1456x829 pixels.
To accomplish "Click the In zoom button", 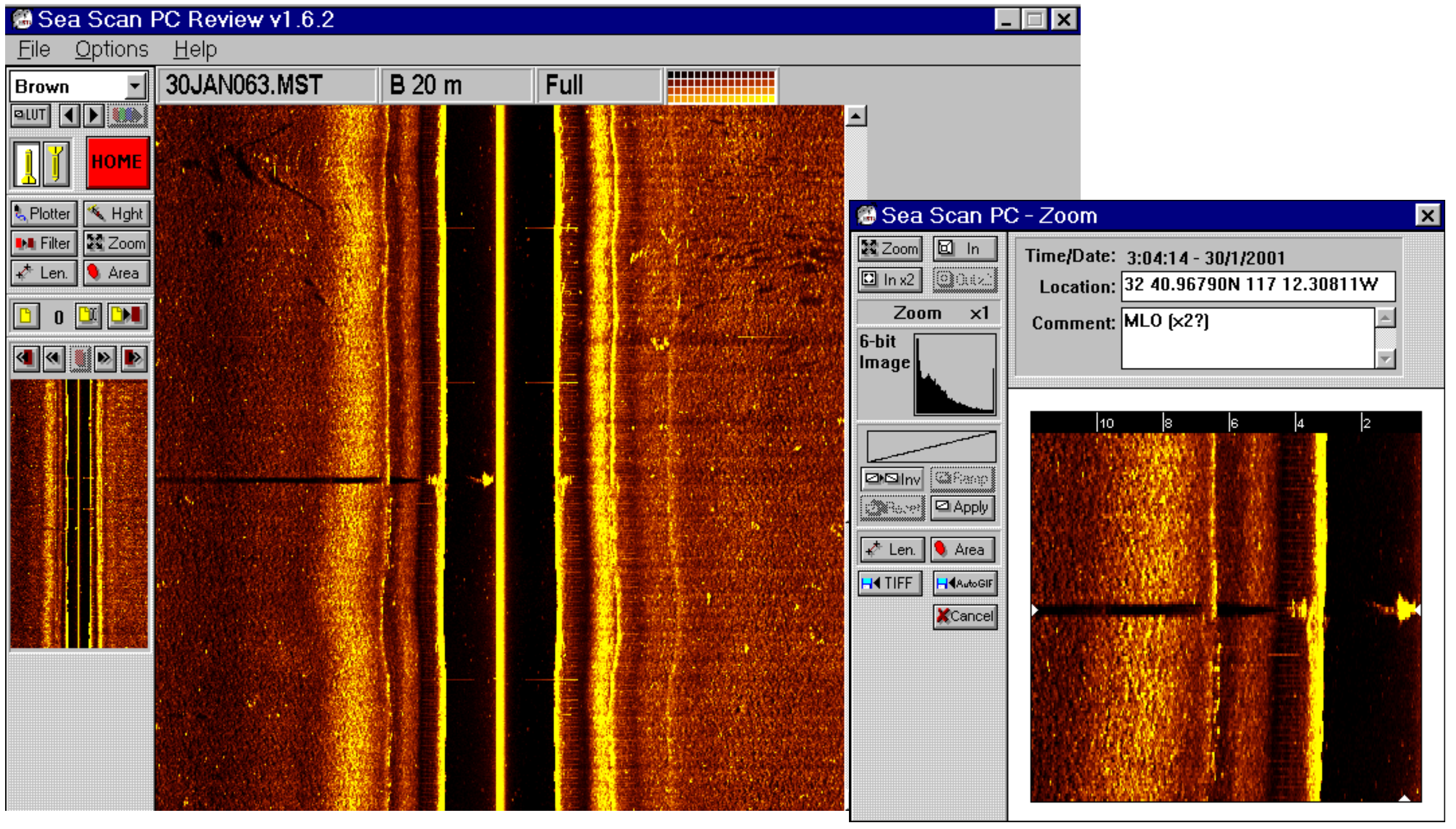I will click(965, 249).
